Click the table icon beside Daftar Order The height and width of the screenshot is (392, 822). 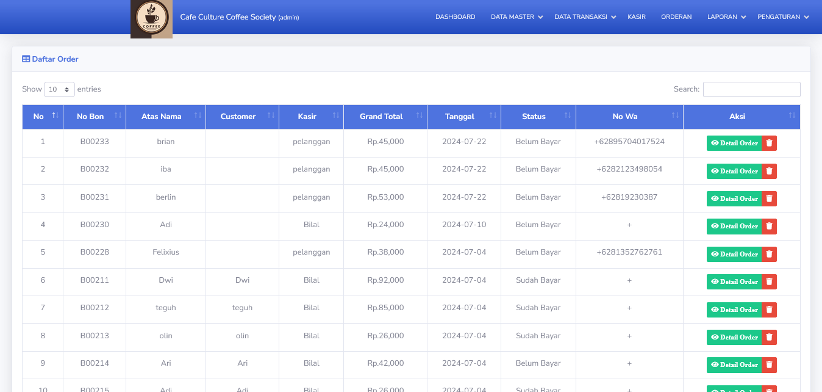pos(26,59)
